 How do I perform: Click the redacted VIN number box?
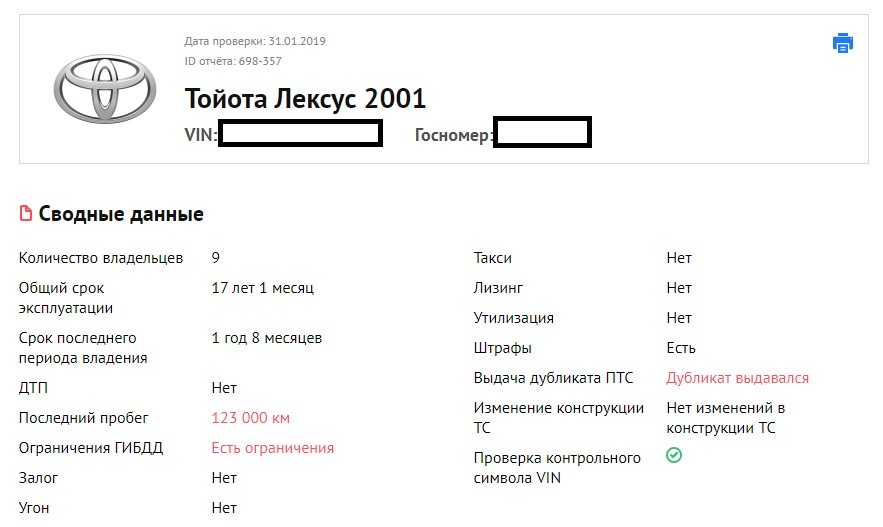point(300,133)
